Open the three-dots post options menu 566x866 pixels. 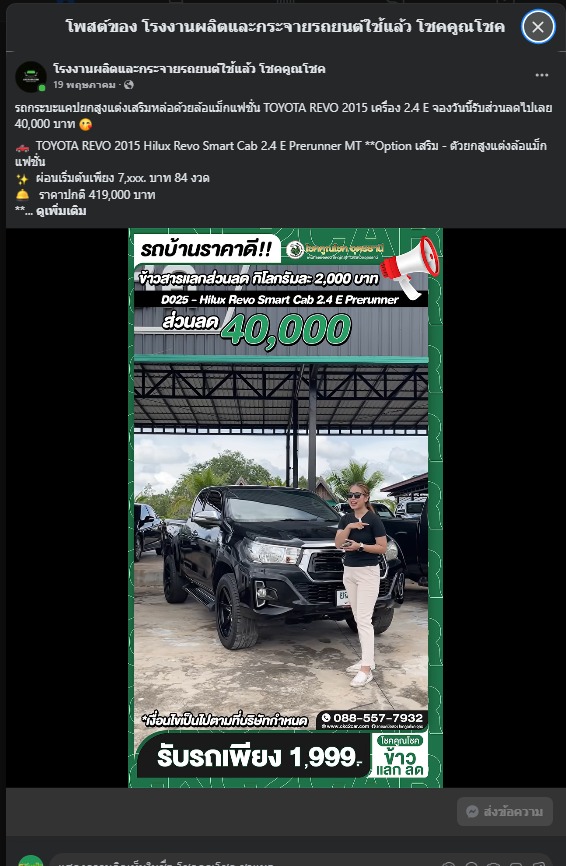tap(542, 75)
